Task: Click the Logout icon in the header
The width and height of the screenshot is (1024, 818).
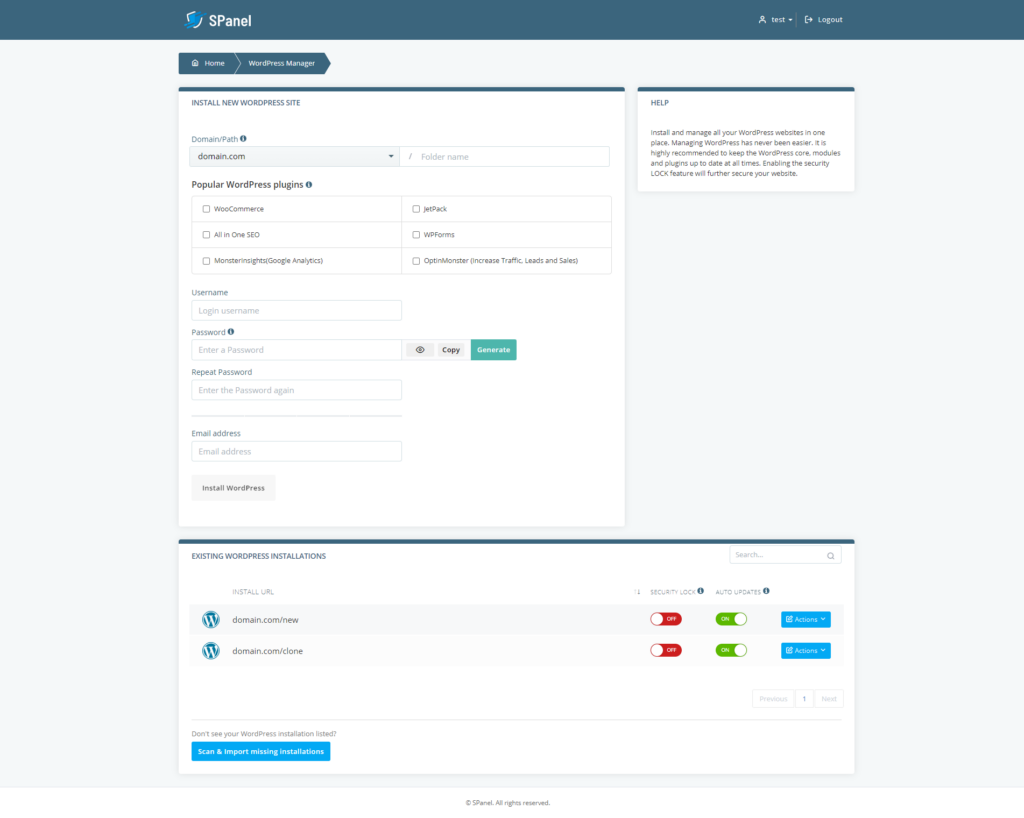Action: tap(810, 18)
